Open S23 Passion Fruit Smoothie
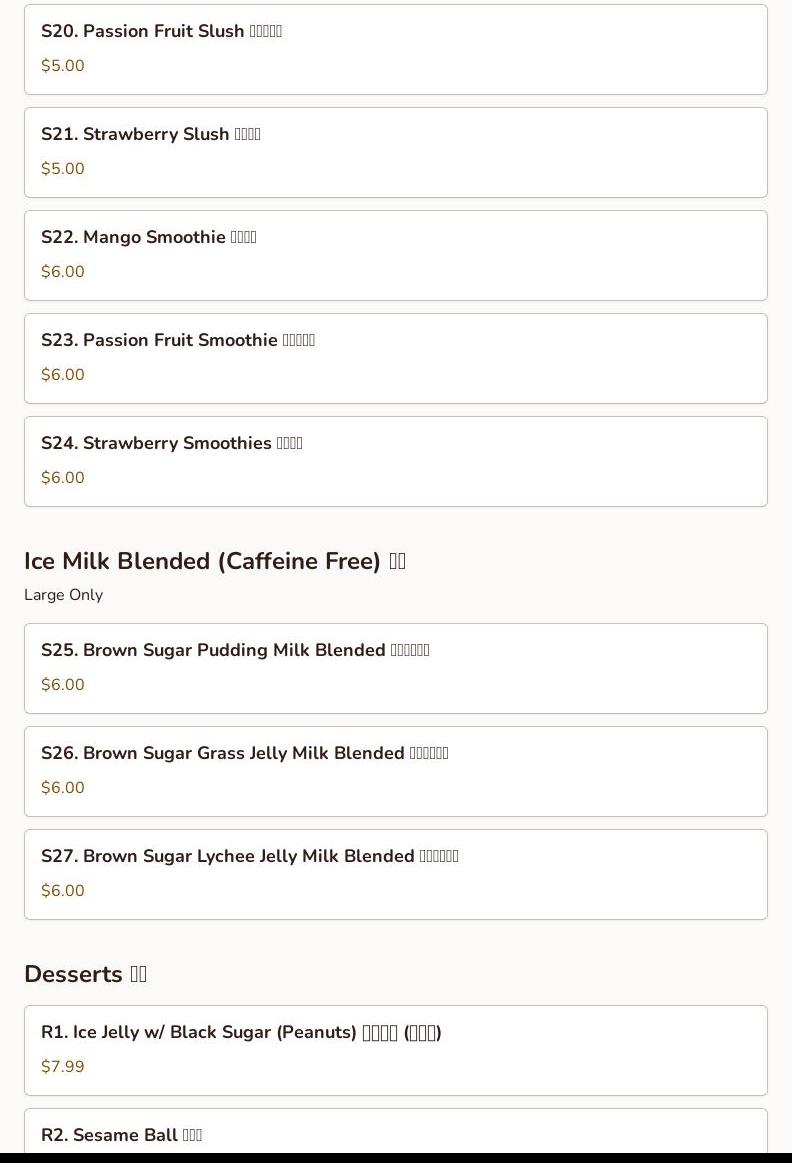792x1163 pixels. 395,358
